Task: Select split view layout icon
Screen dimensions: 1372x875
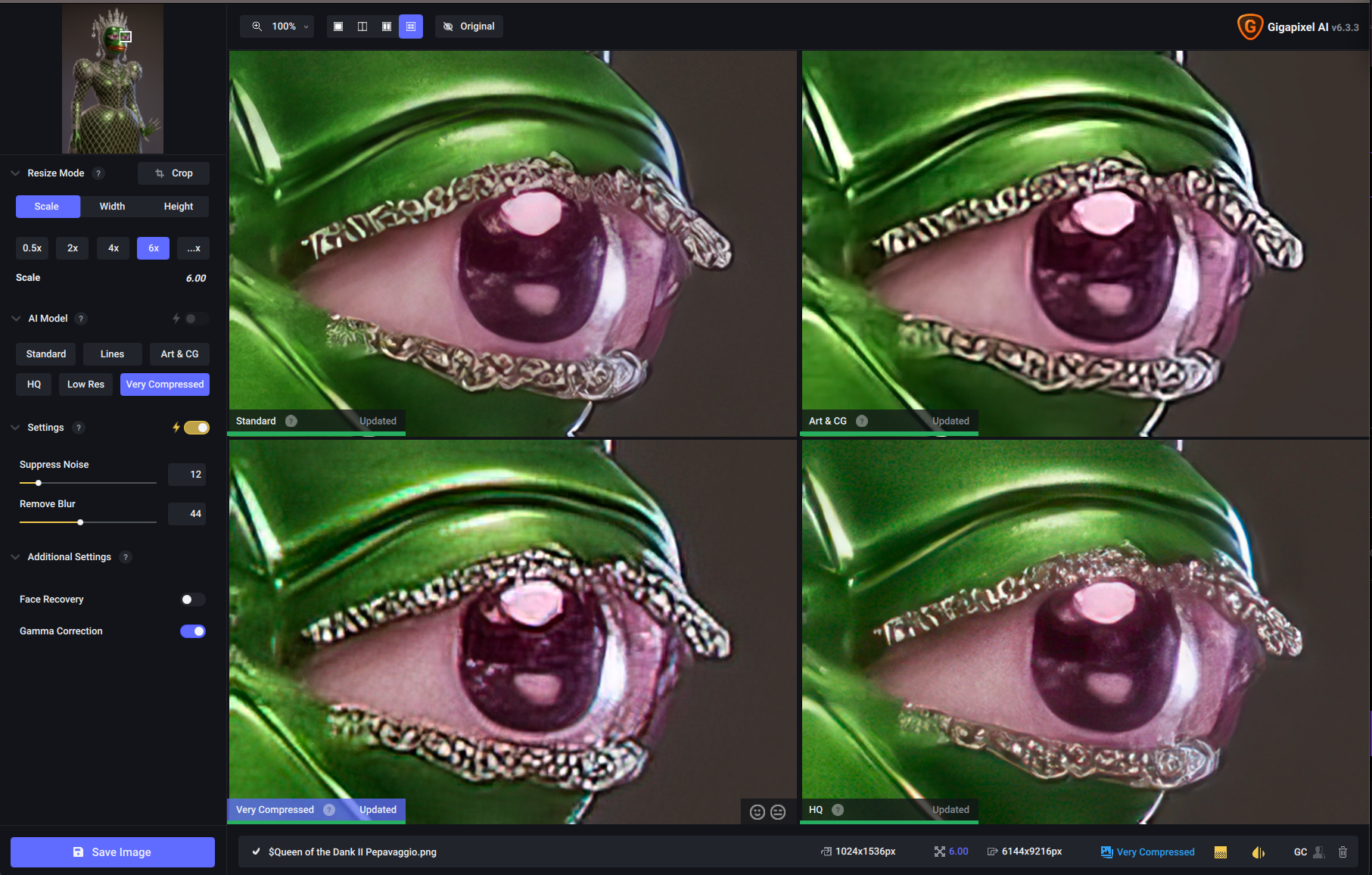Action: 362,26
